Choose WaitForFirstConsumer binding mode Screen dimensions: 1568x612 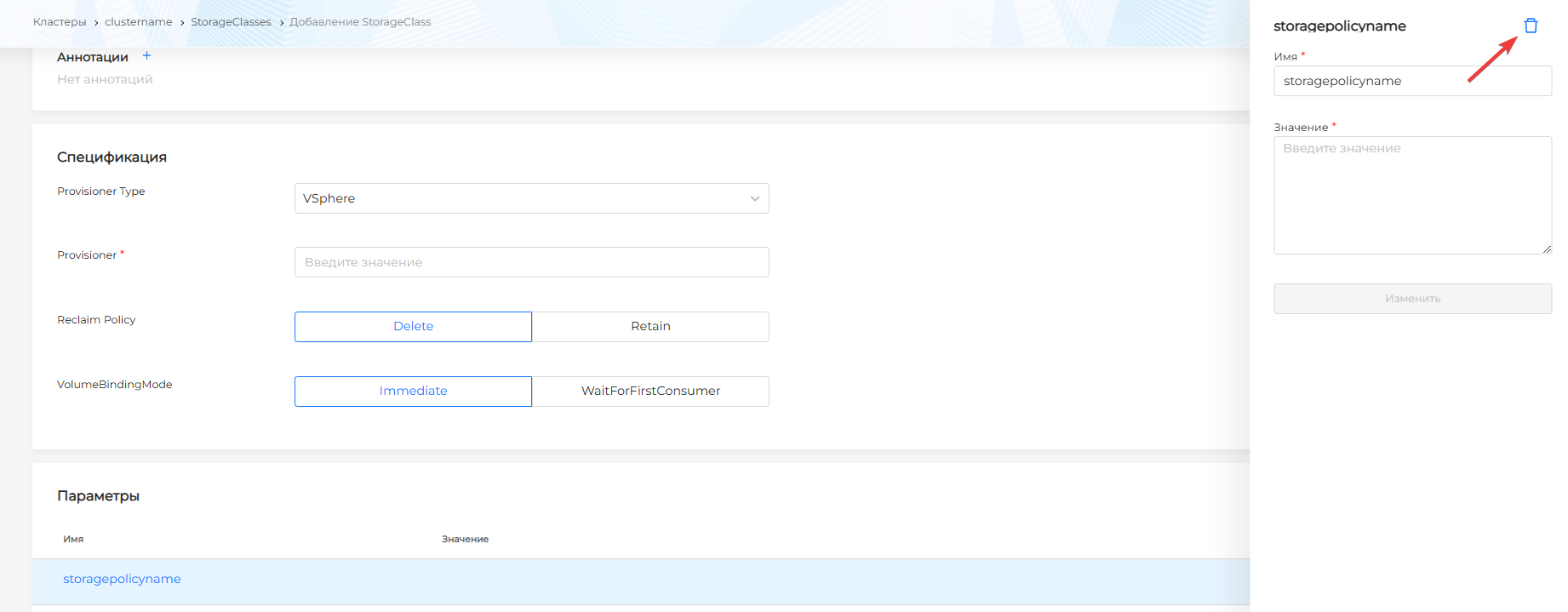tap(650, 392)
